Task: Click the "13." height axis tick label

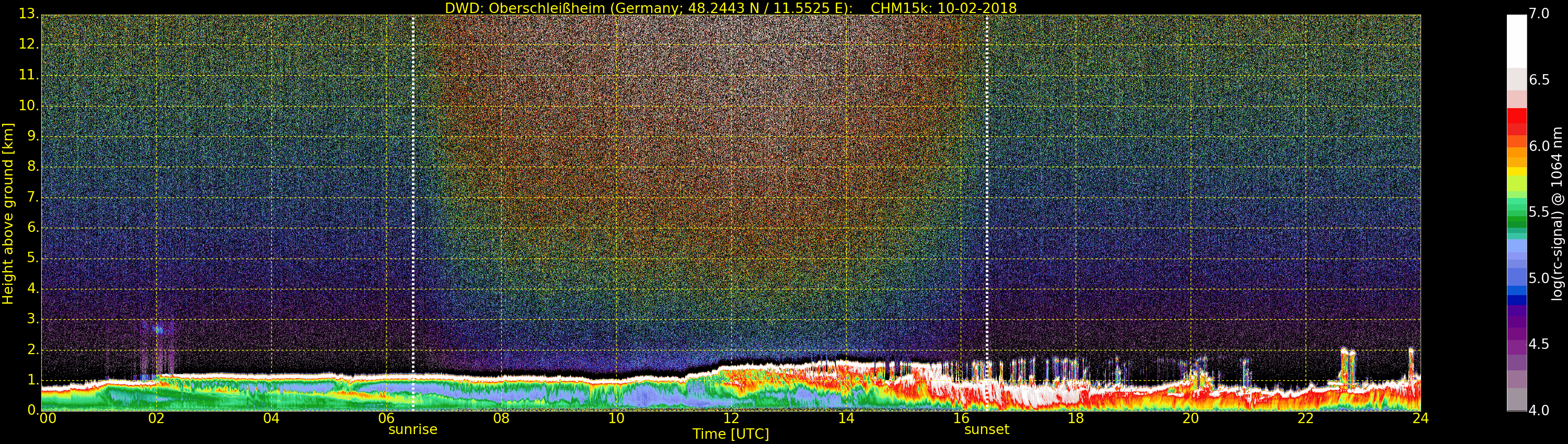Action: point(29,15)
